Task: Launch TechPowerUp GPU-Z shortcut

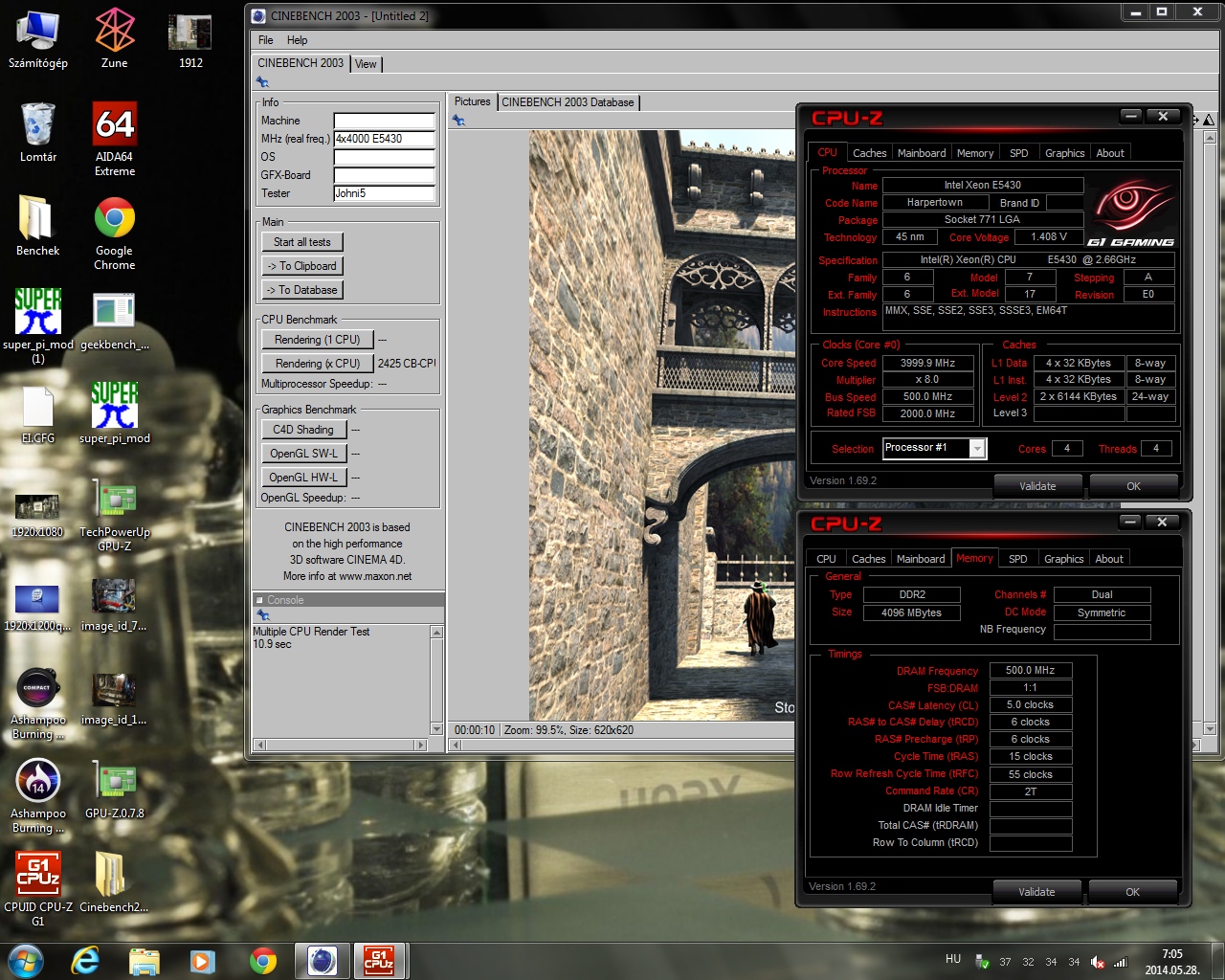Action: point(114,514)
